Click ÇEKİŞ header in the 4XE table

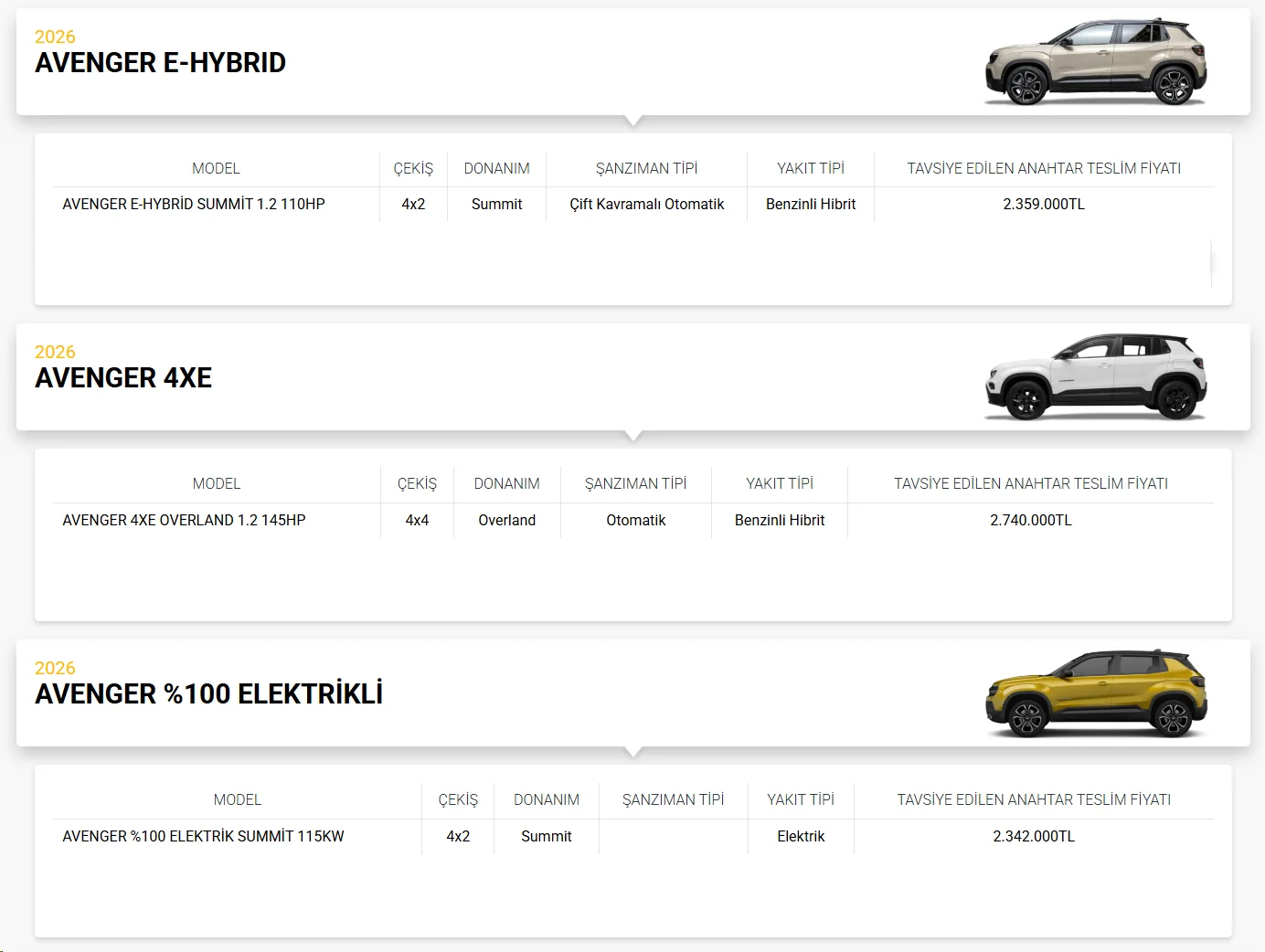[417, 483]
